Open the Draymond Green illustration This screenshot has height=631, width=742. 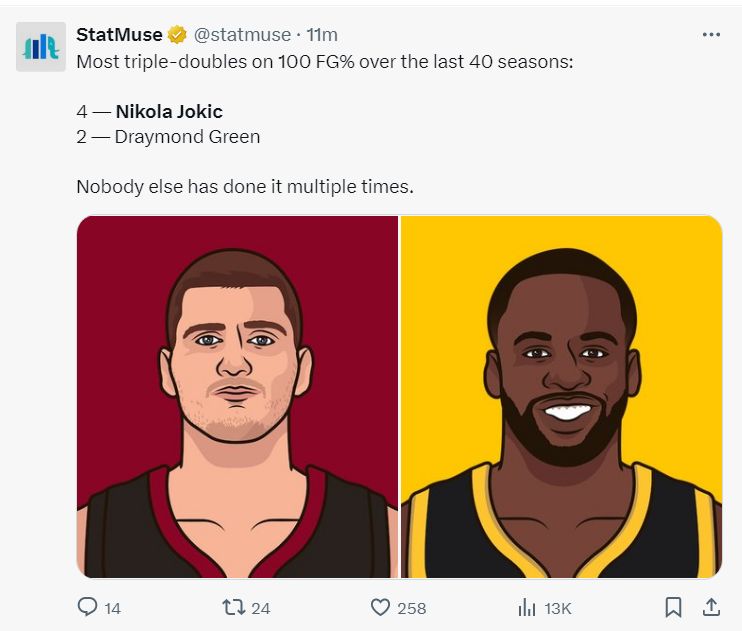(x=561, y=397)
